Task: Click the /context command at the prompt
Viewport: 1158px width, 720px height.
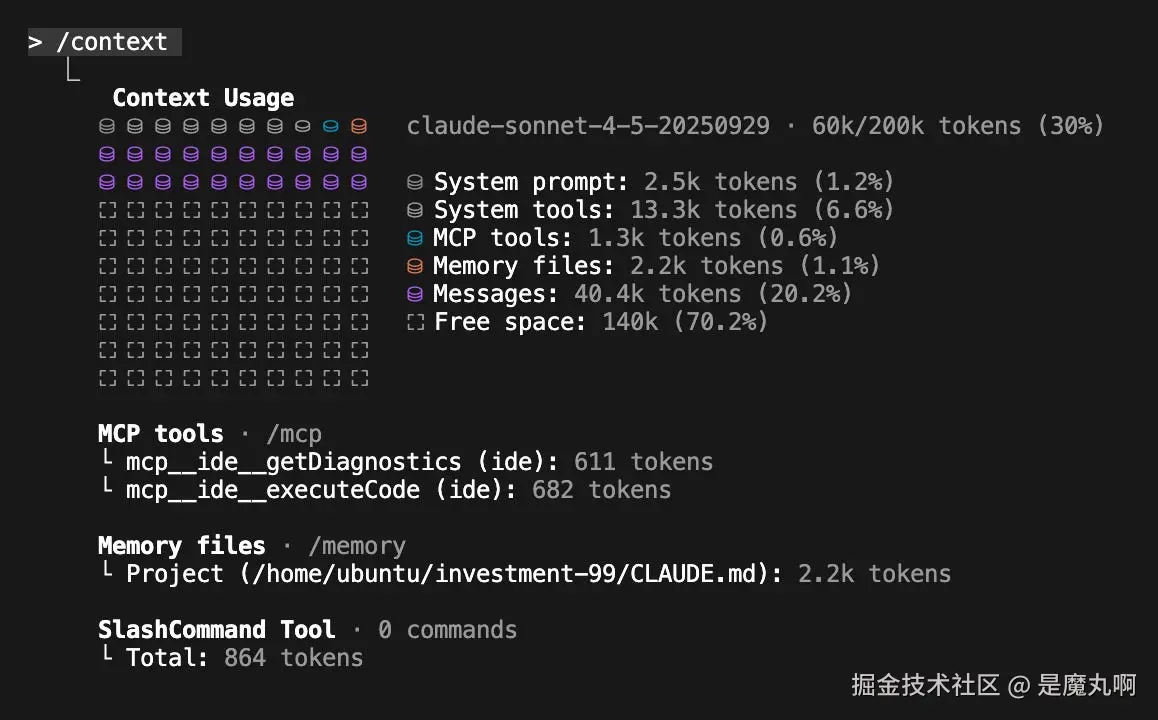Action: (111, 42)
